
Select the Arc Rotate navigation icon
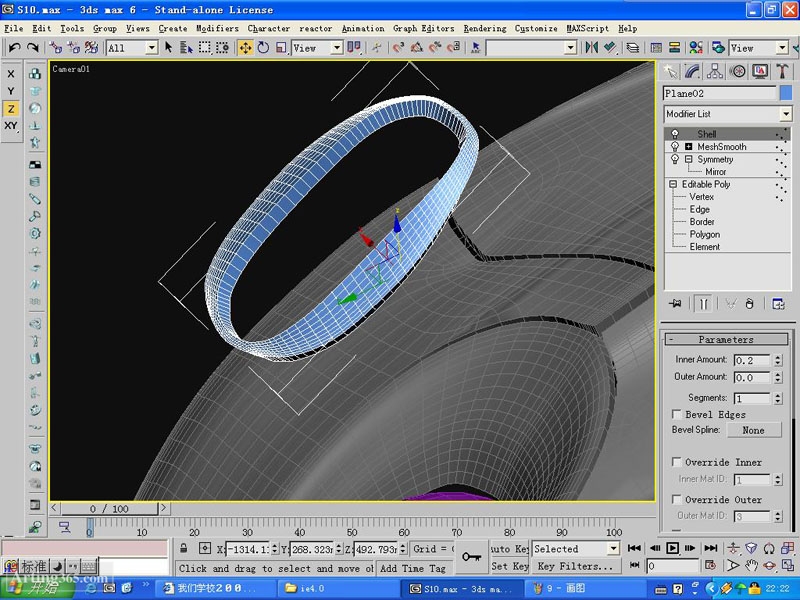[769, 565]
